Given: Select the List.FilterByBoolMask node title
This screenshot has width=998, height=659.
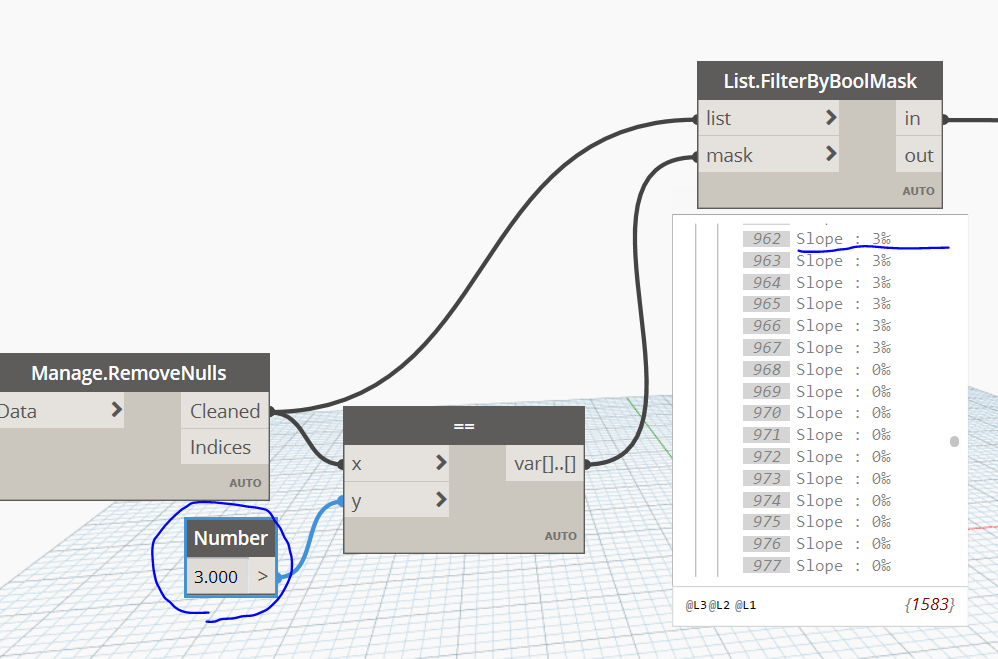Looking at the screenshot, I should pos(820,81).
